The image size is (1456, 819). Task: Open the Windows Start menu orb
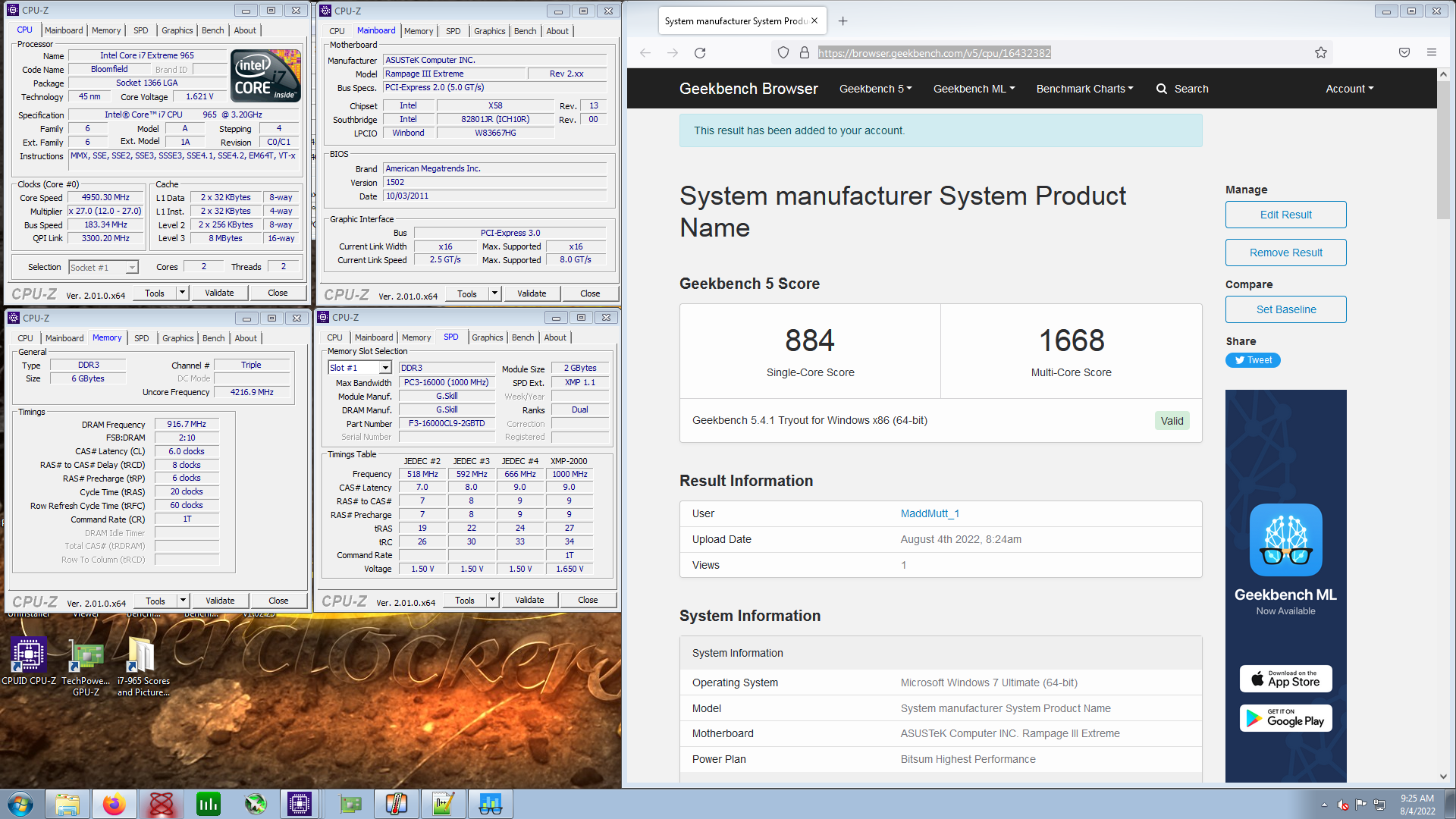click(20, 804)
